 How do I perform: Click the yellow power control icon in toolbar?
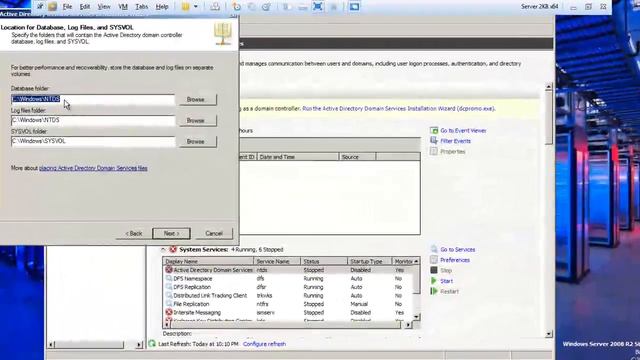(186, 7)
